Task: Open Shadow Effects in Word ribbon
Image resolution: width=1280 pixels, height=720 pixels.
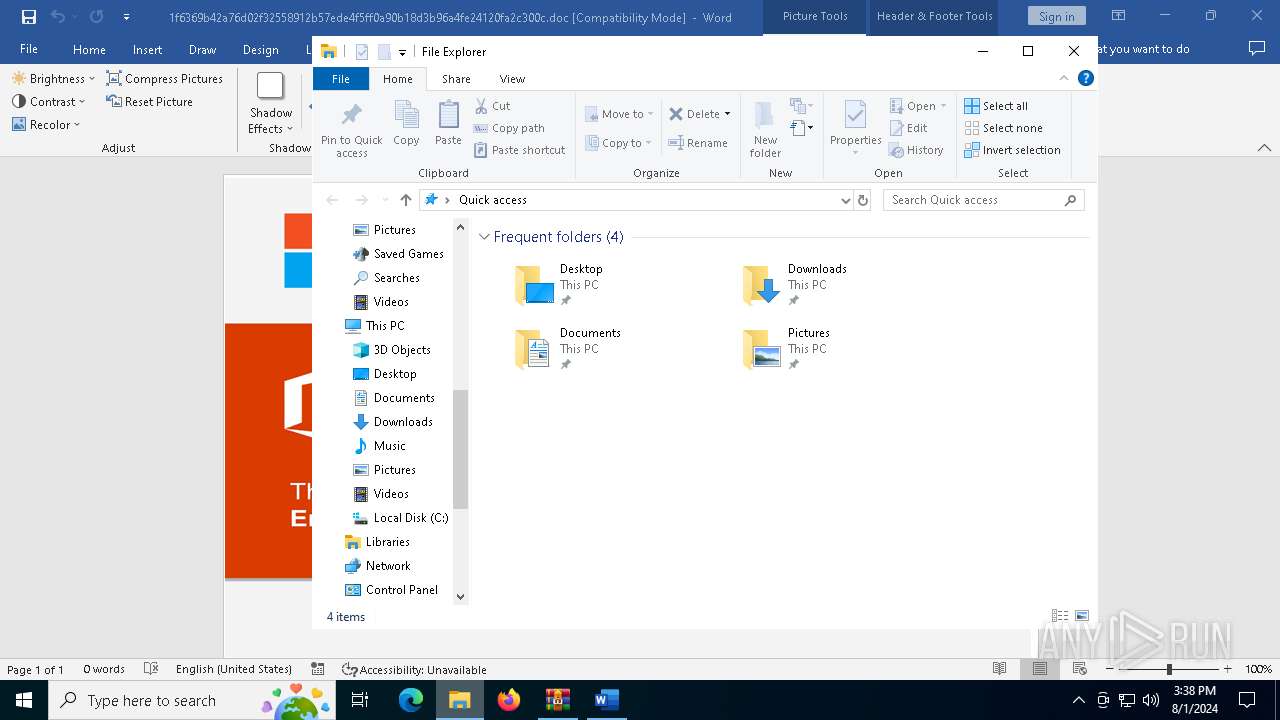Action: coord(270,104)
